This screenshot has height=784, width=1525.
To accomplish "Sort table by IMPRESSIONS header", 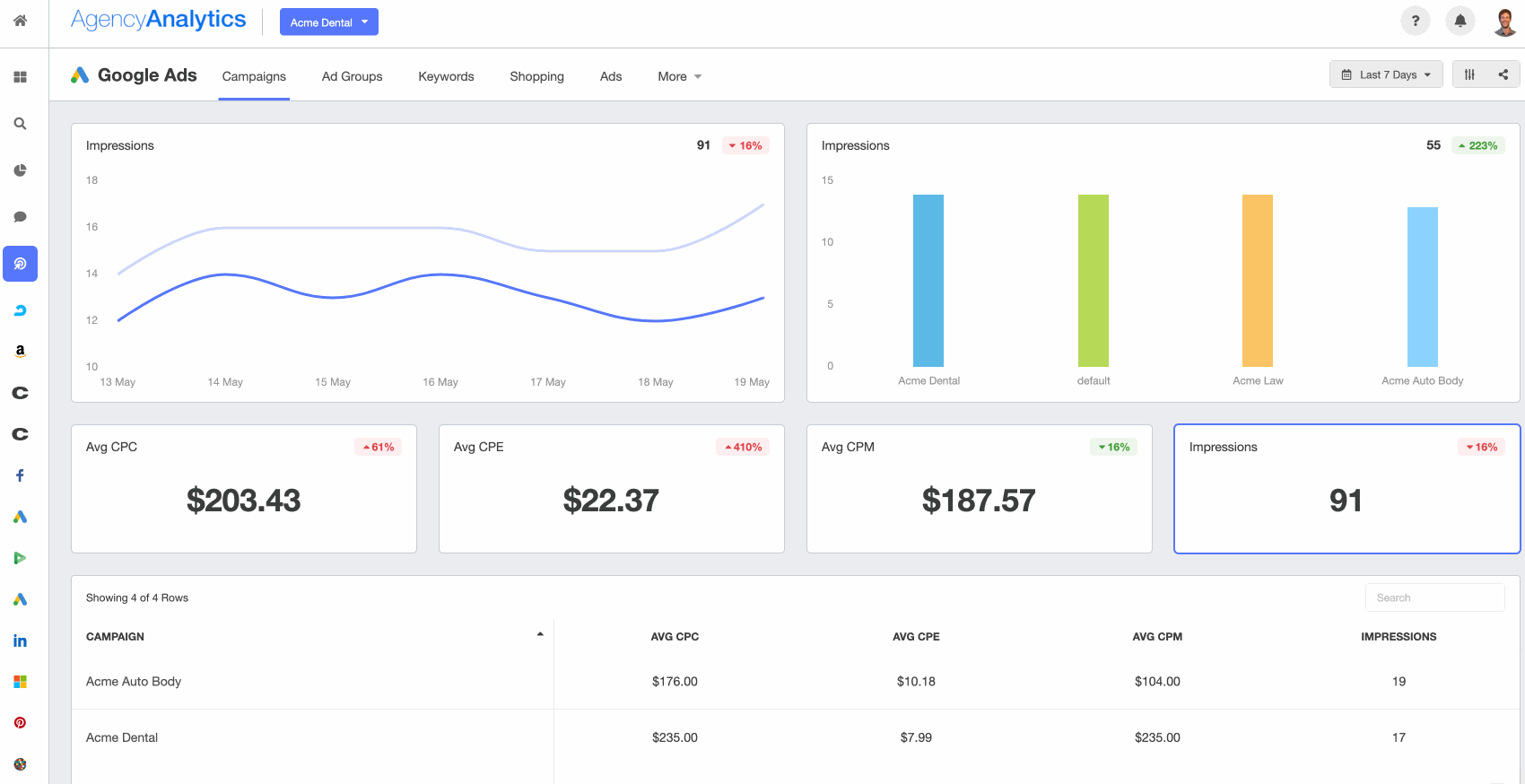I will [x=1399, y=637].
